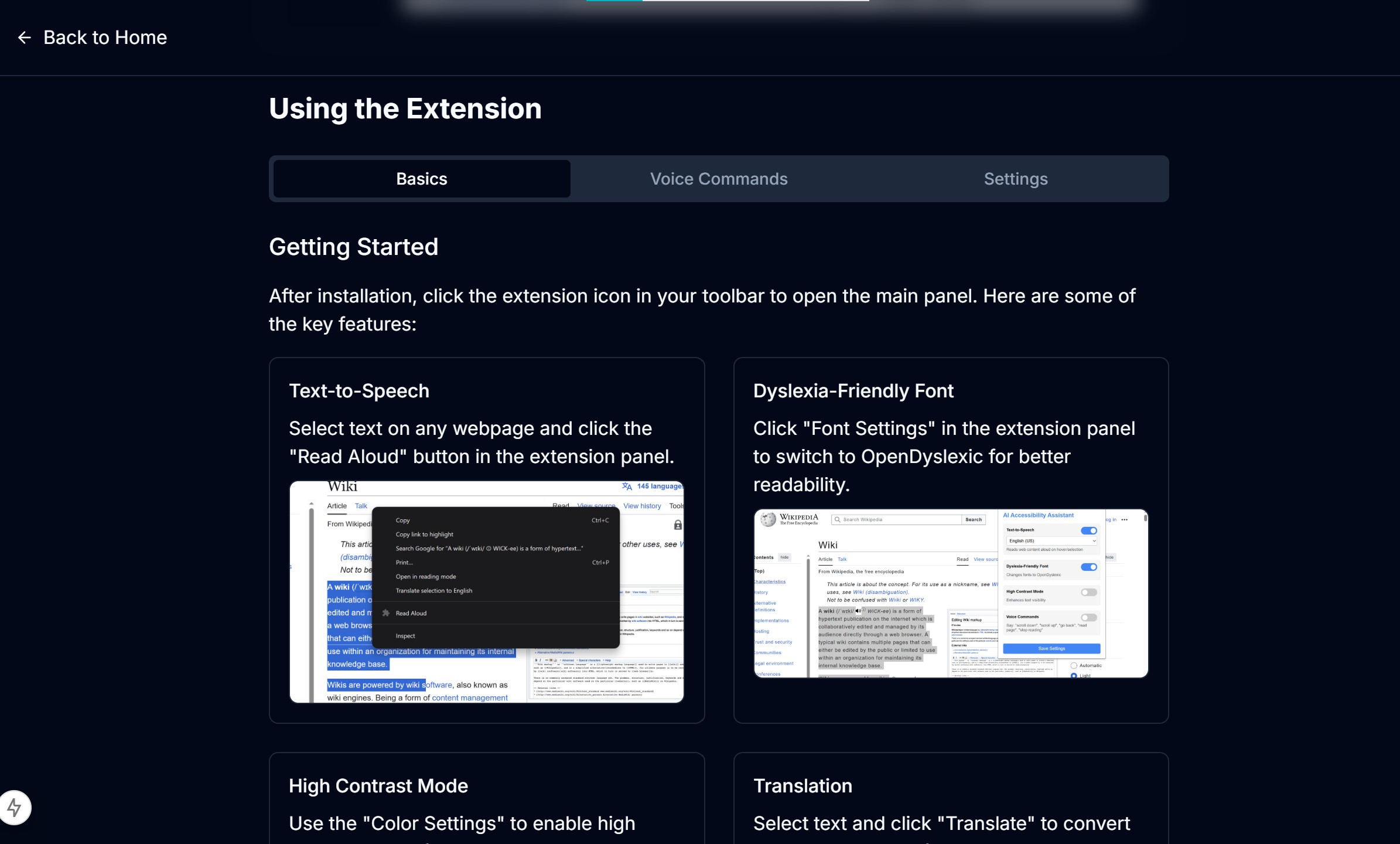Click the scrollbar in the Text-to-Speech screenshot

(x=312, y=598)
